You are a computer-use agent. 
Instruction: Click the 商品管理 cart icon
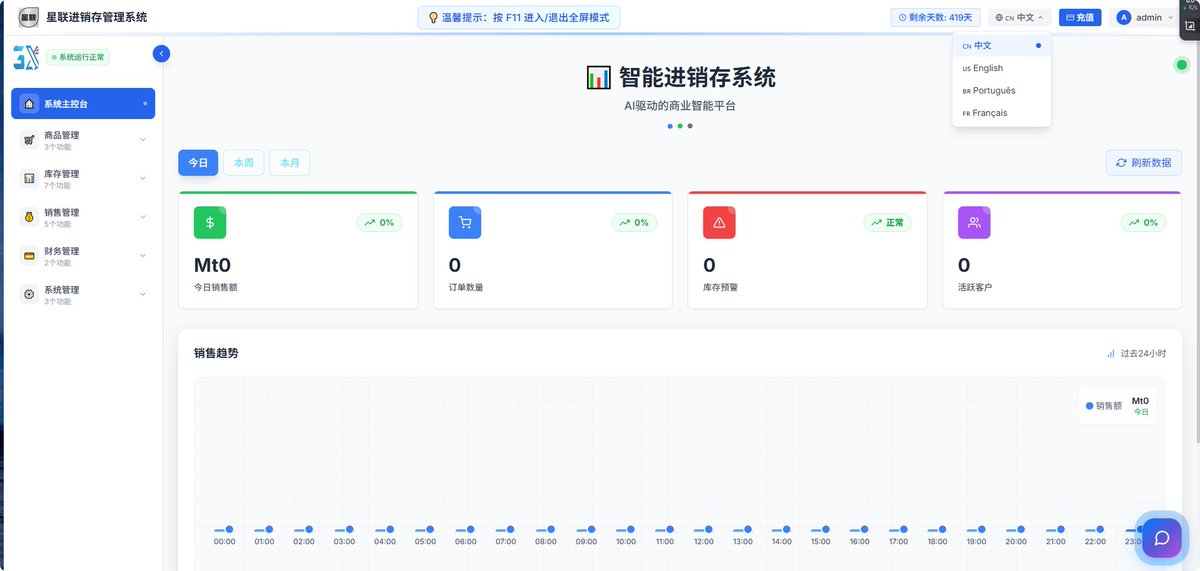29,140
